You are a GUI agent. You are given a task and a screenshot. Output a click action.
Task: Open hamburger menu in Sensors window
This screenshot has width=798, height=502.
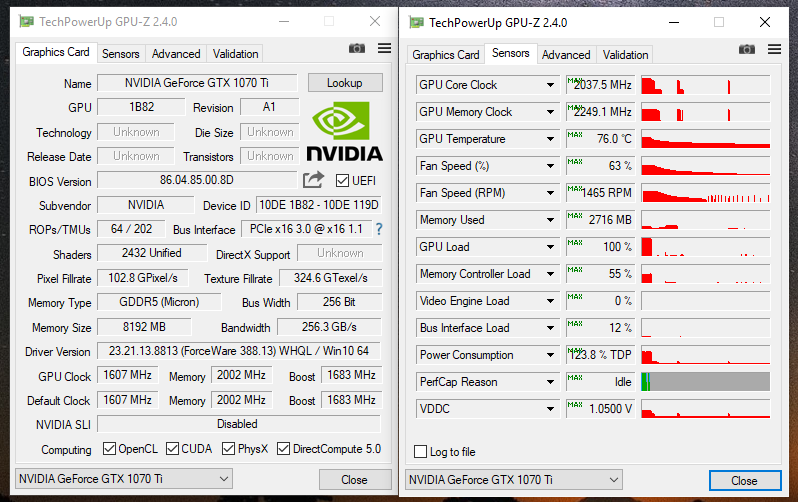coord(774,49)
